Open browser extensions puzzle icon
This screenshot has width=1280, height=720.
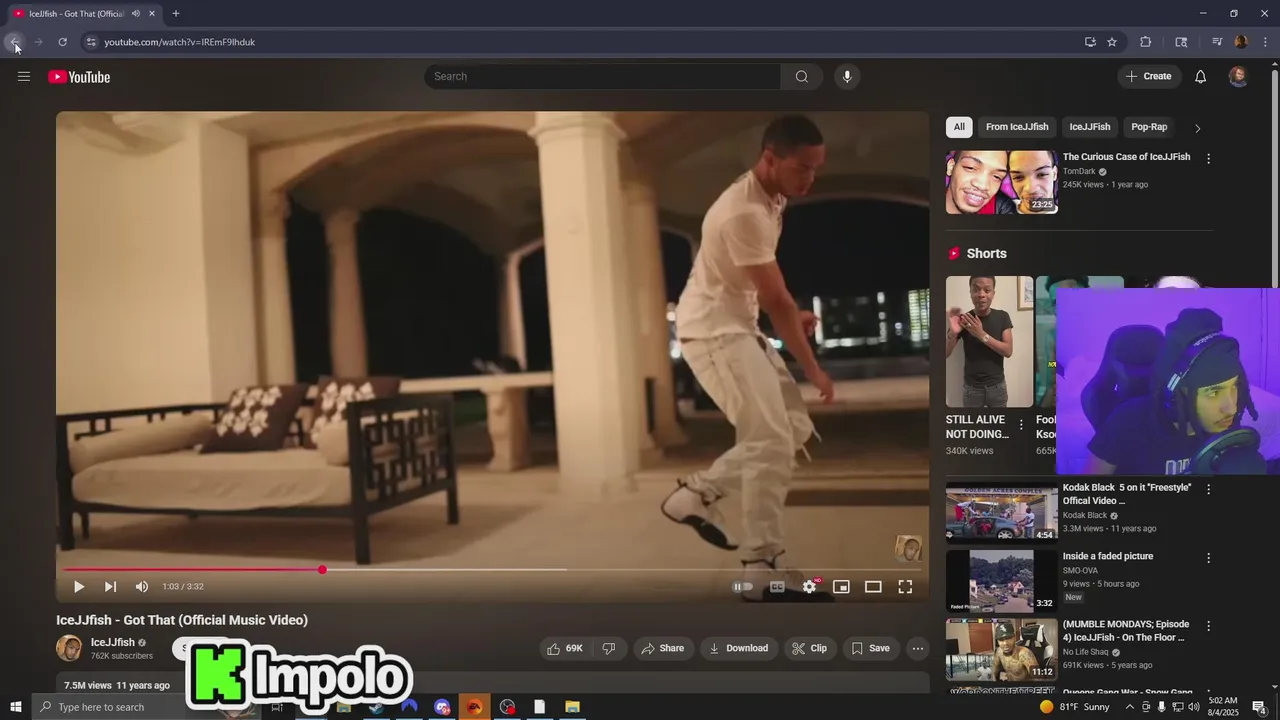pyautogui.click(x=1146, y=42)
